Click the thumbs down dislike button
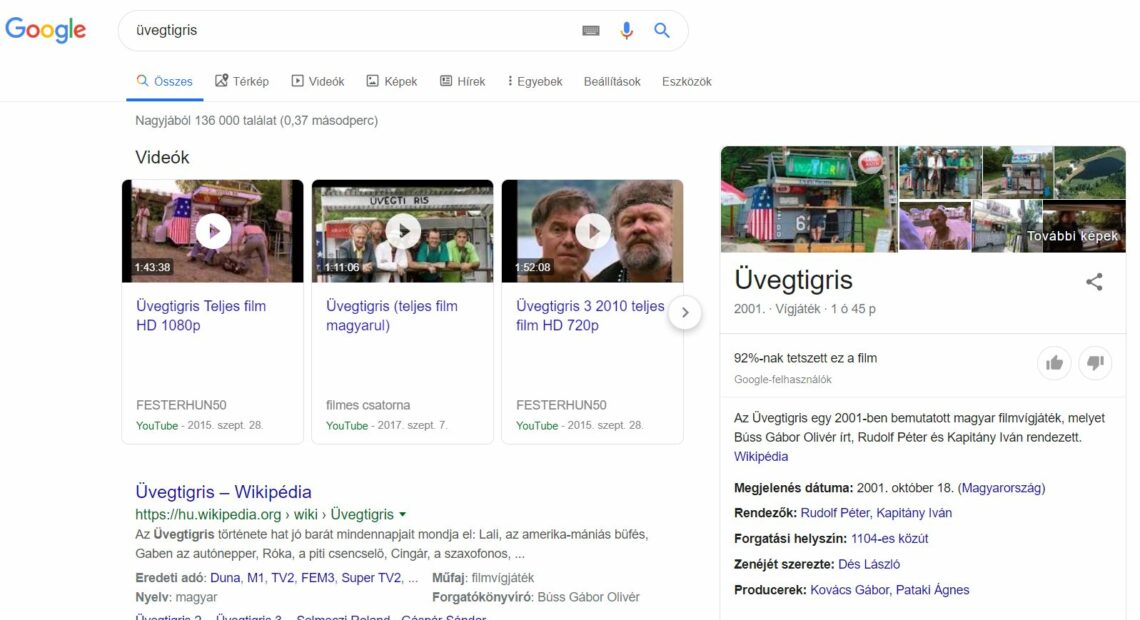 pos(1095,363)
